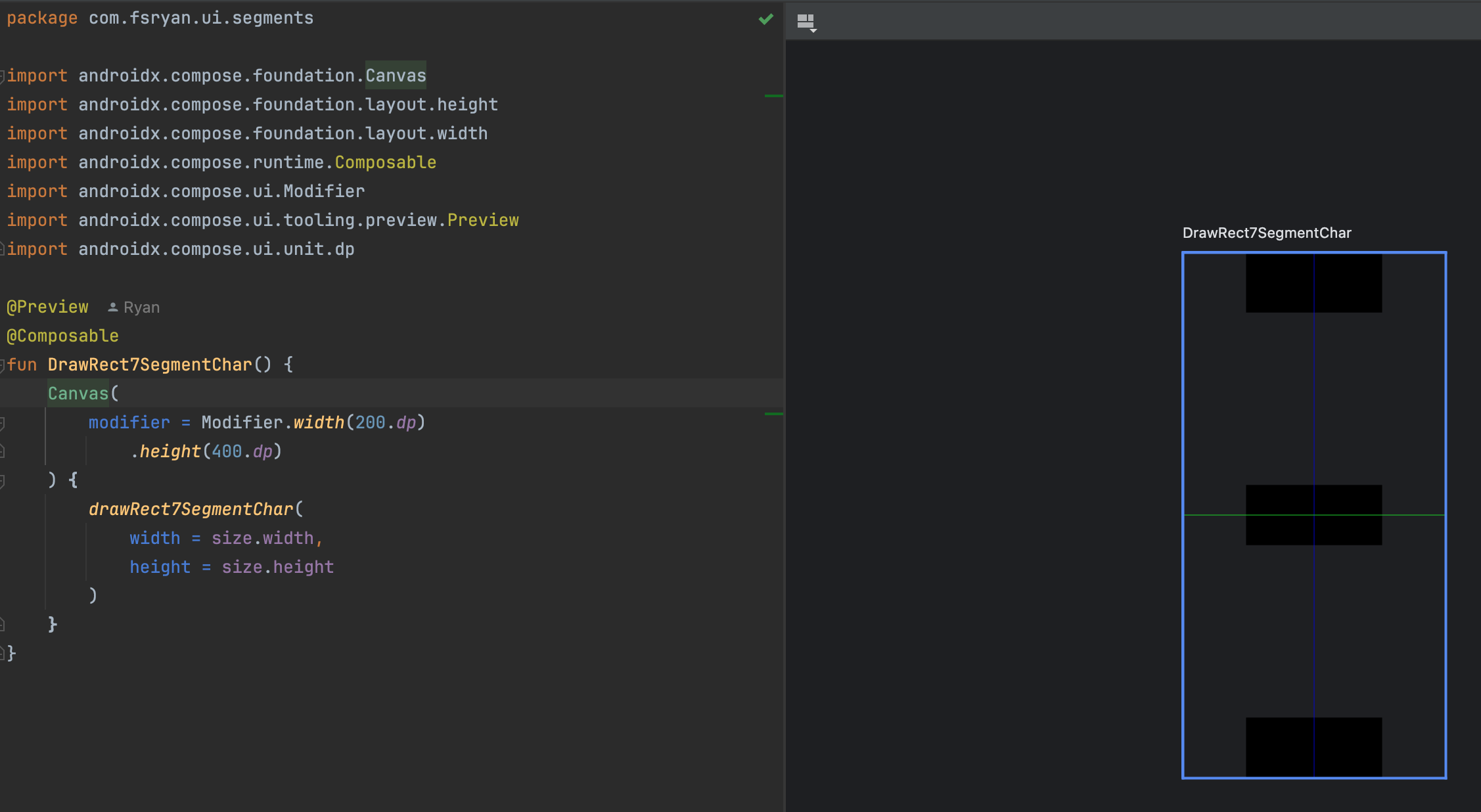
Task: Click the @Composable annotation
Action: [62, 336]
